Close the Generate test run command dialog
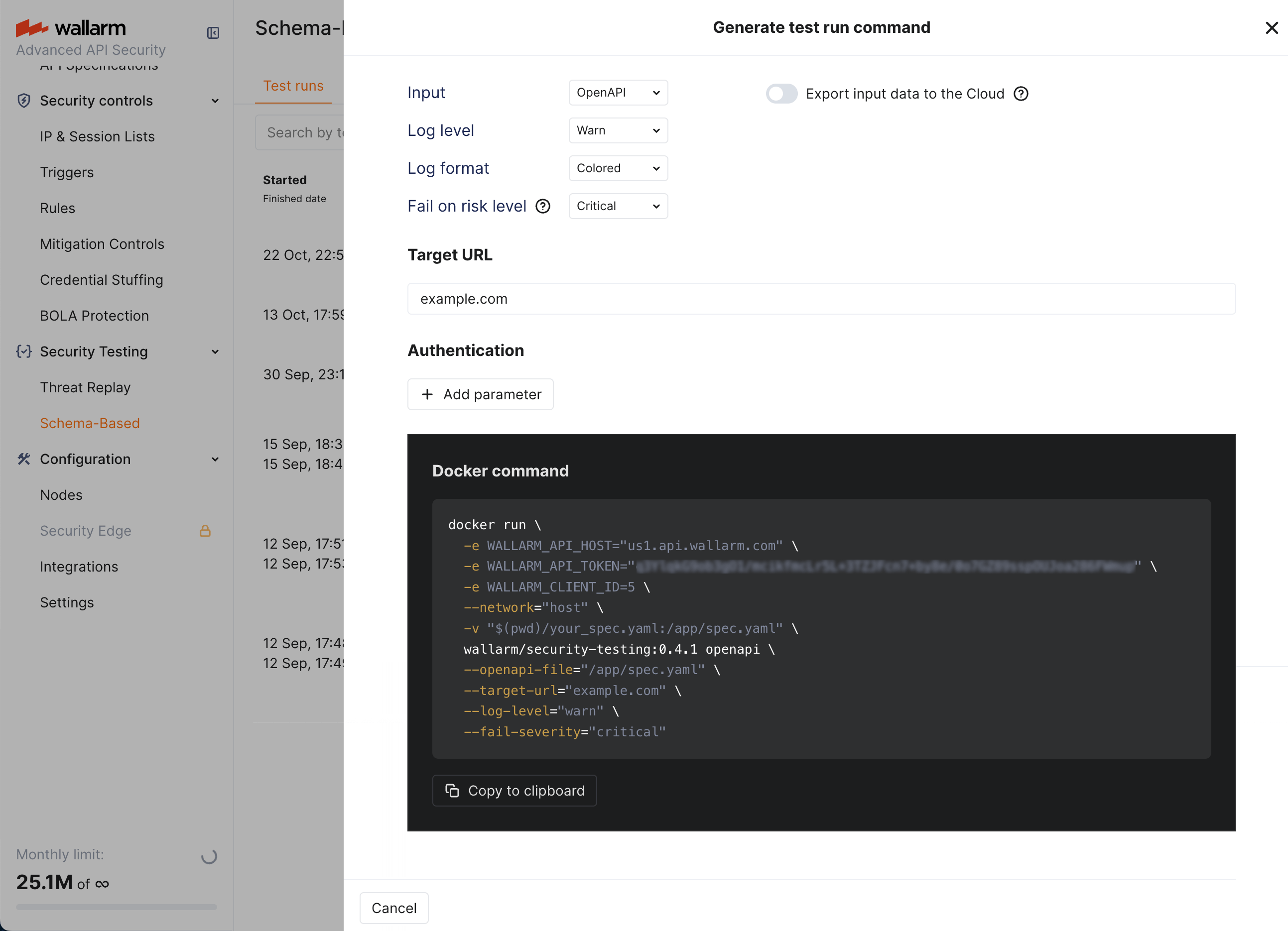Screen dimensions: 1288x931 [1271, 28]
